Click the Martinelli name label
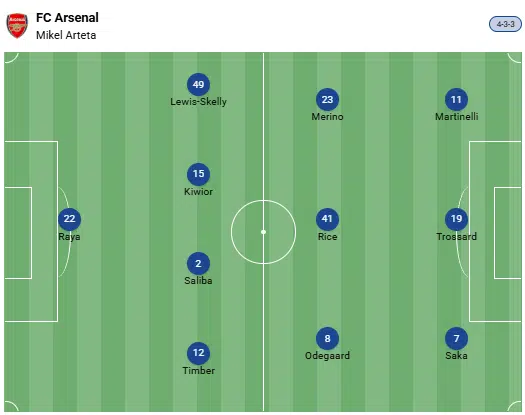Viewport: 525px width, 415px height. click(456, 117)
